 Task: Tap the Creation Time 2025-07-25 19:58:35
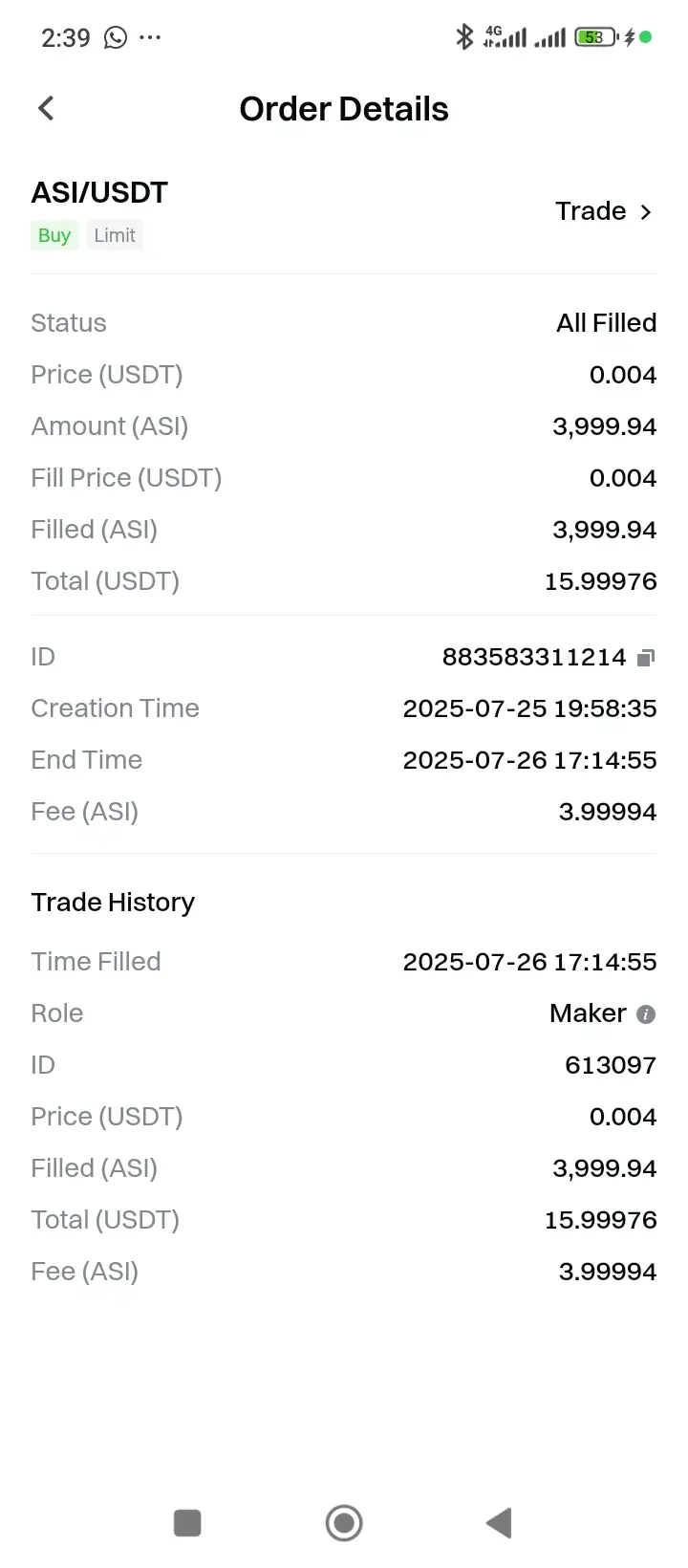click(530, 708)
